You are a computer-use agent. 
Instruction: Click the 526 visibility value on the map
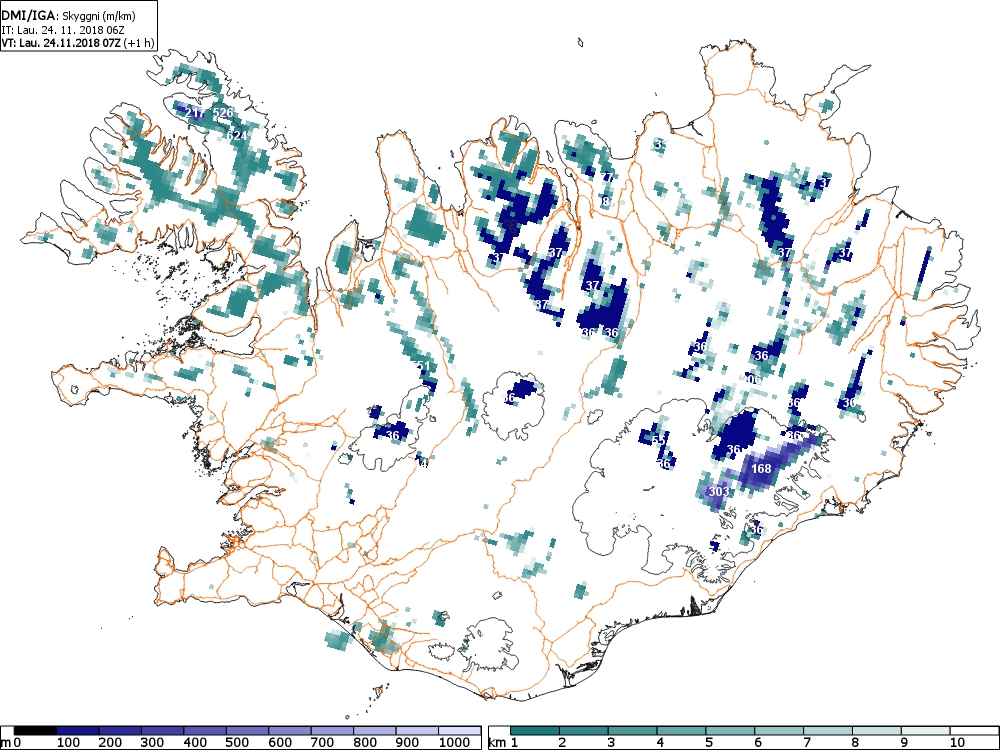coord(223,113)
